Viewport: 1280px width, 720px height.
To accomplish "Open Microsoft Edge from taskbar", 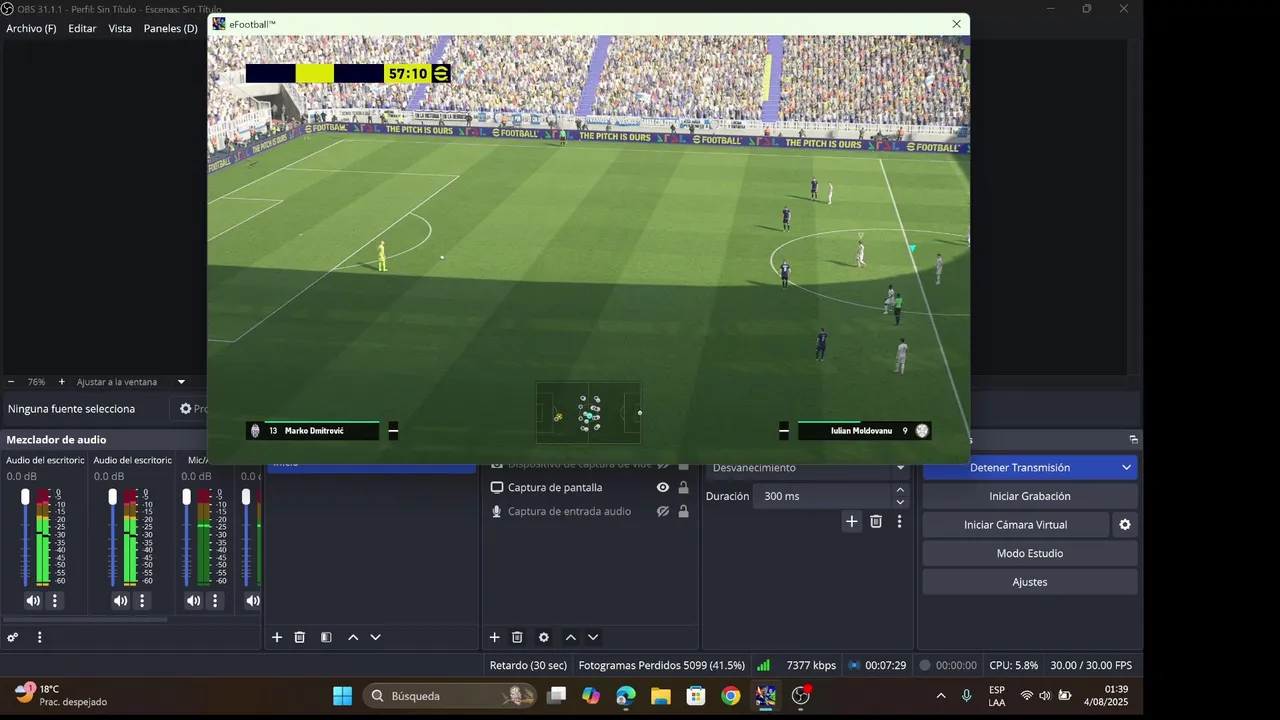I will pyautogui.click(x=626, y=696).
